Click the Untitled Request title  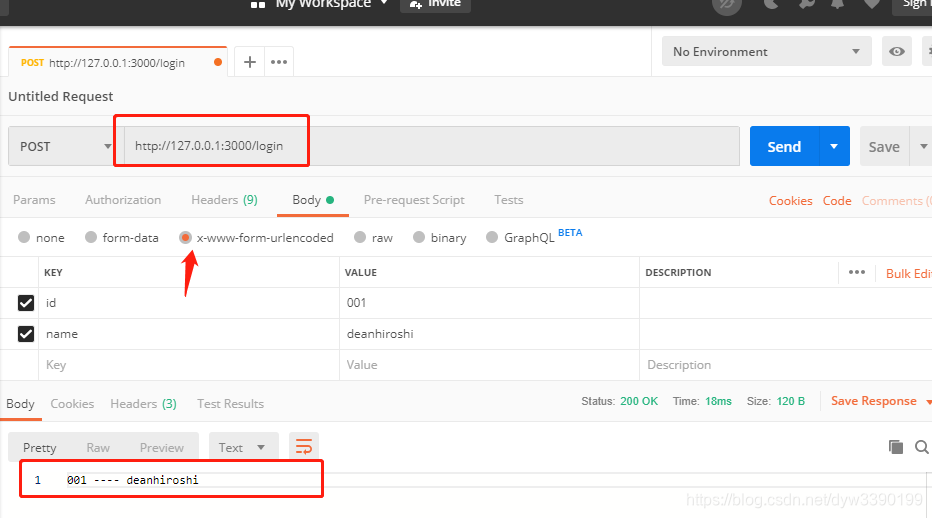61,96
